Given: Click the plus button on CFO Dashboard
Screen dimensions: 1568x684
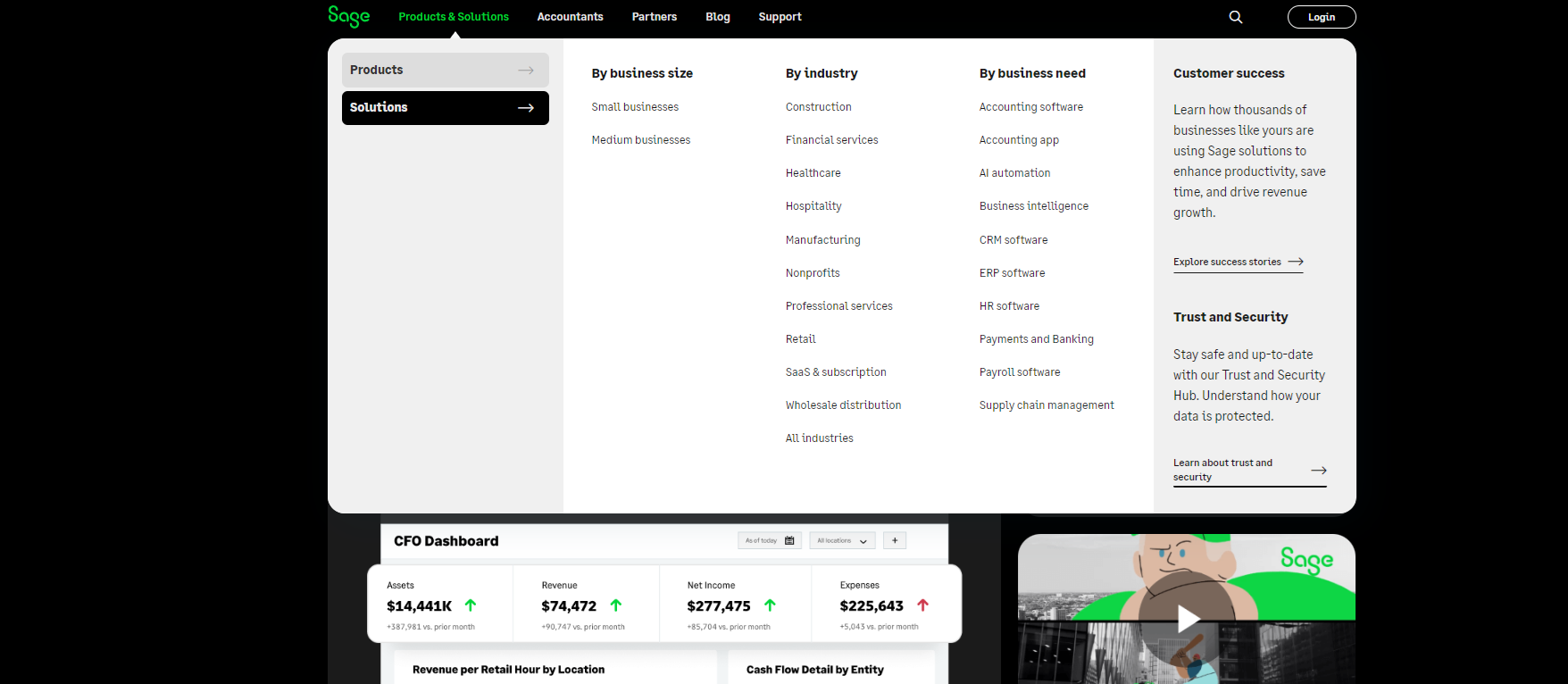Looking at the screenshot, I should [895, 540].
